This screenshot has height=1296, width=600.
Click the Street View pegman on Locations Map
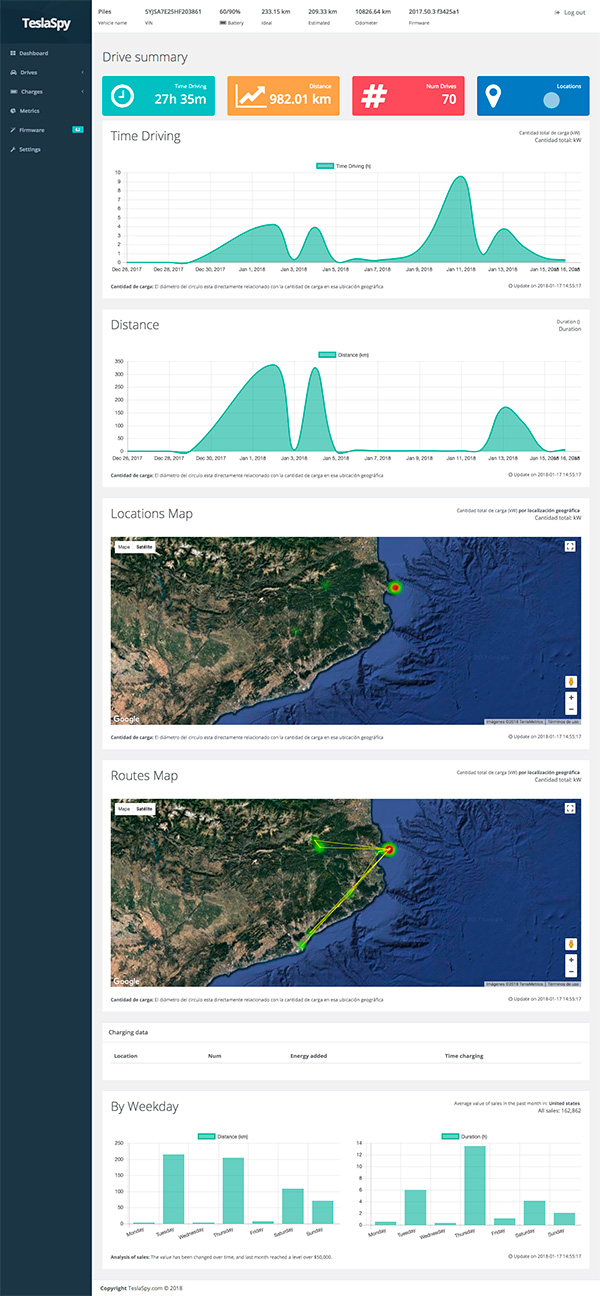coord(571,682)
